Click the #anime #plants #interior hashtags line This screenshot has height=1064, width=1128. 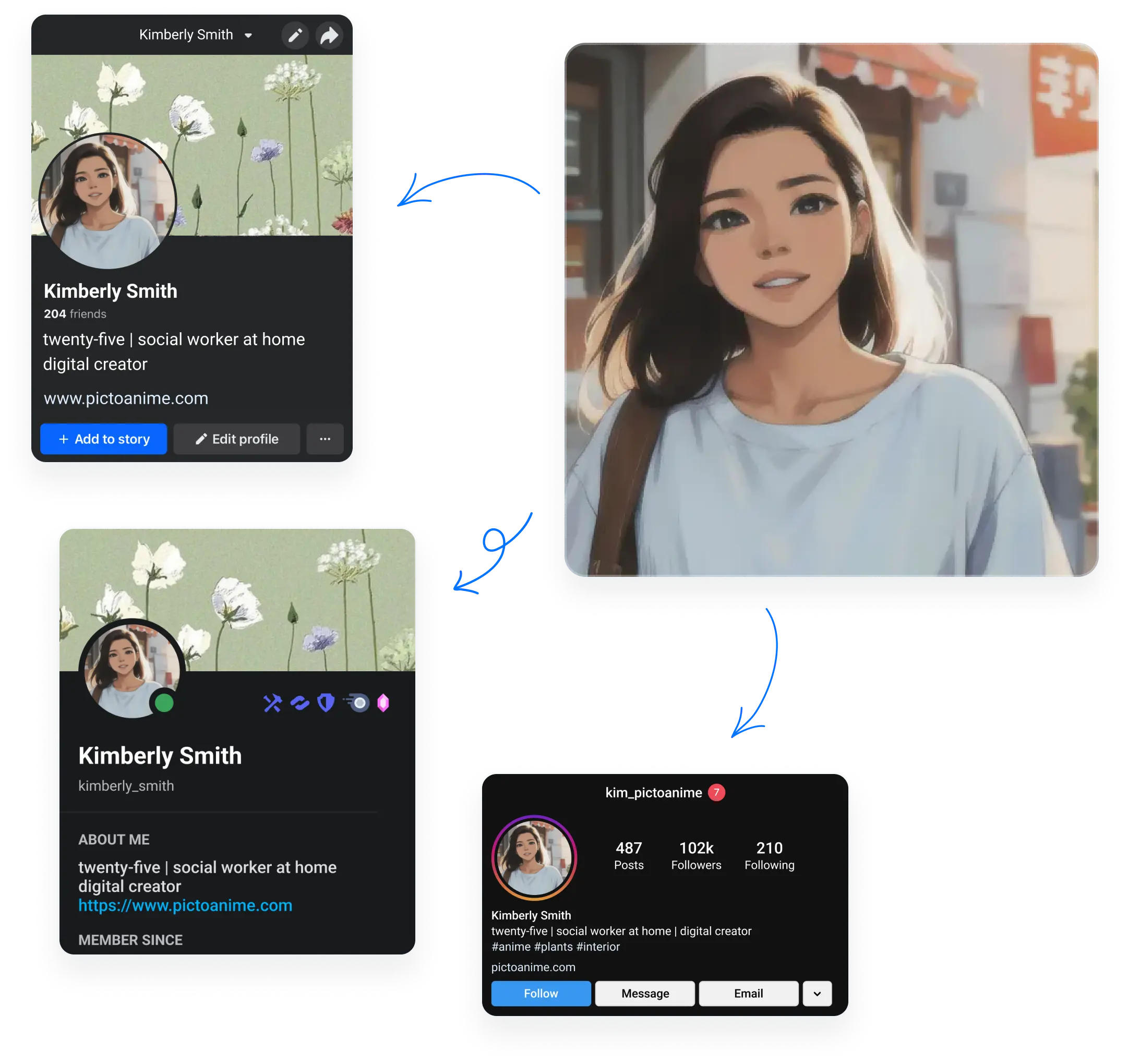click(x=556, y=947)
